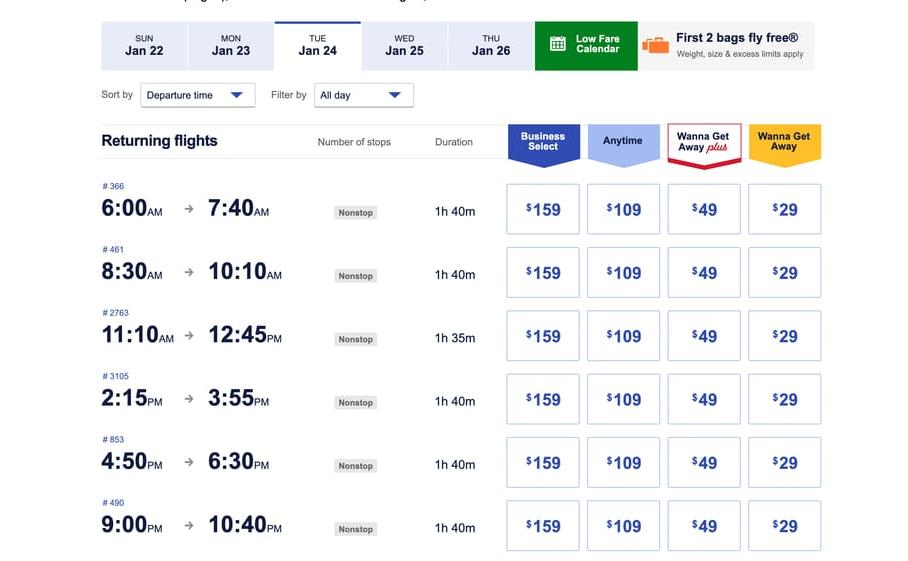
Task: Expand the Filter by All day dropdown
Action: (x=361, y=95)
